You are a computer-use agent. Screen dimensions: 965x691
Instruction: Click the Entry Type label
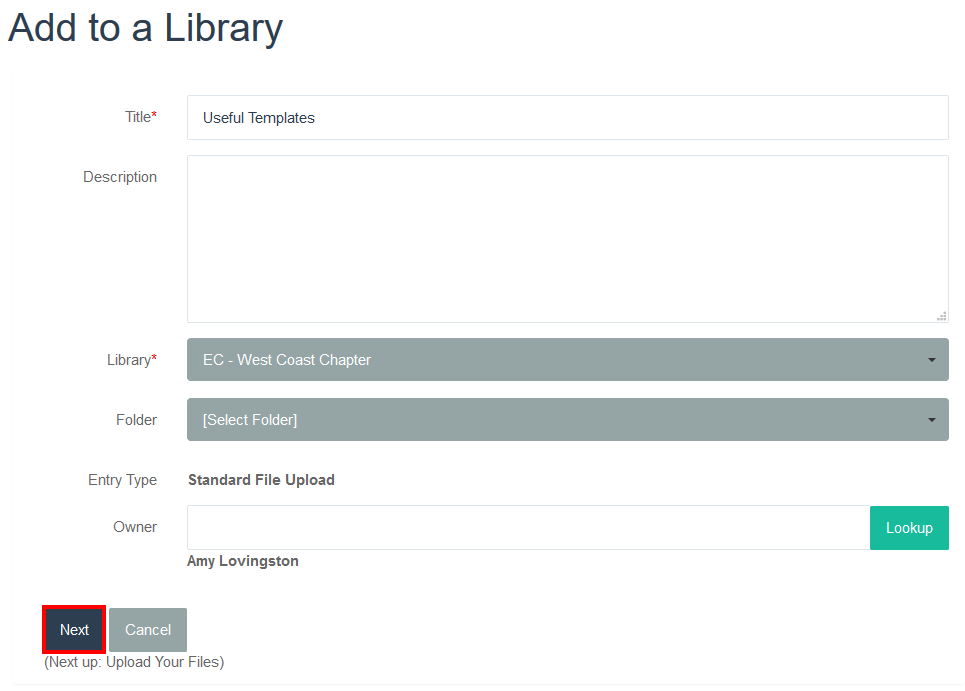[x=122, y=480]
